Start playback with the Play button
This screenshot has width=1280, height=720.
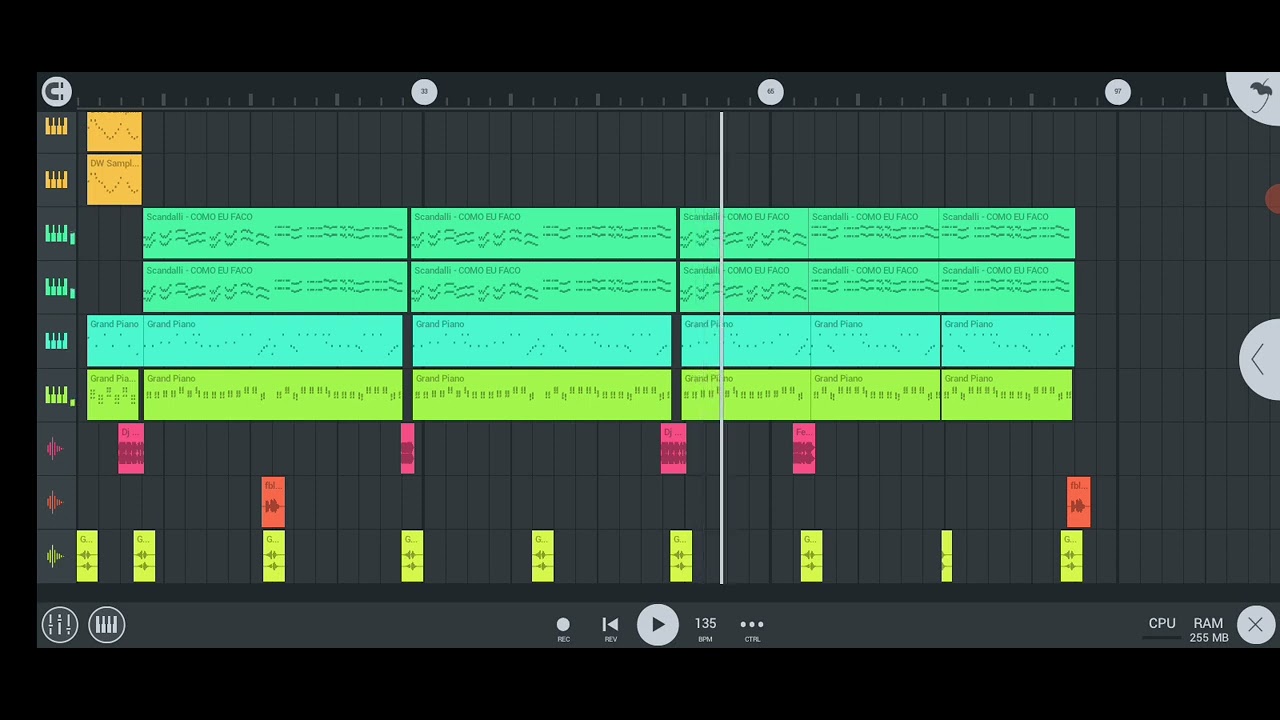657,625
